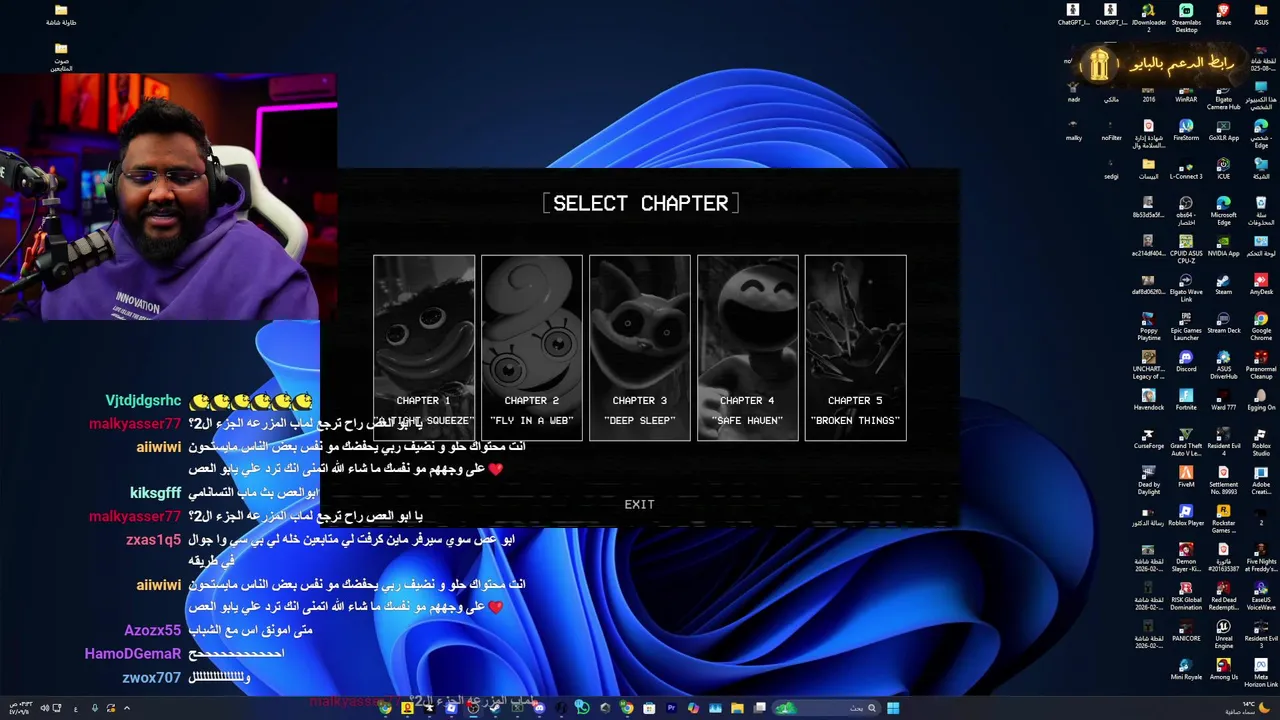Launch Havendock desktop icon

point(1148,399)
